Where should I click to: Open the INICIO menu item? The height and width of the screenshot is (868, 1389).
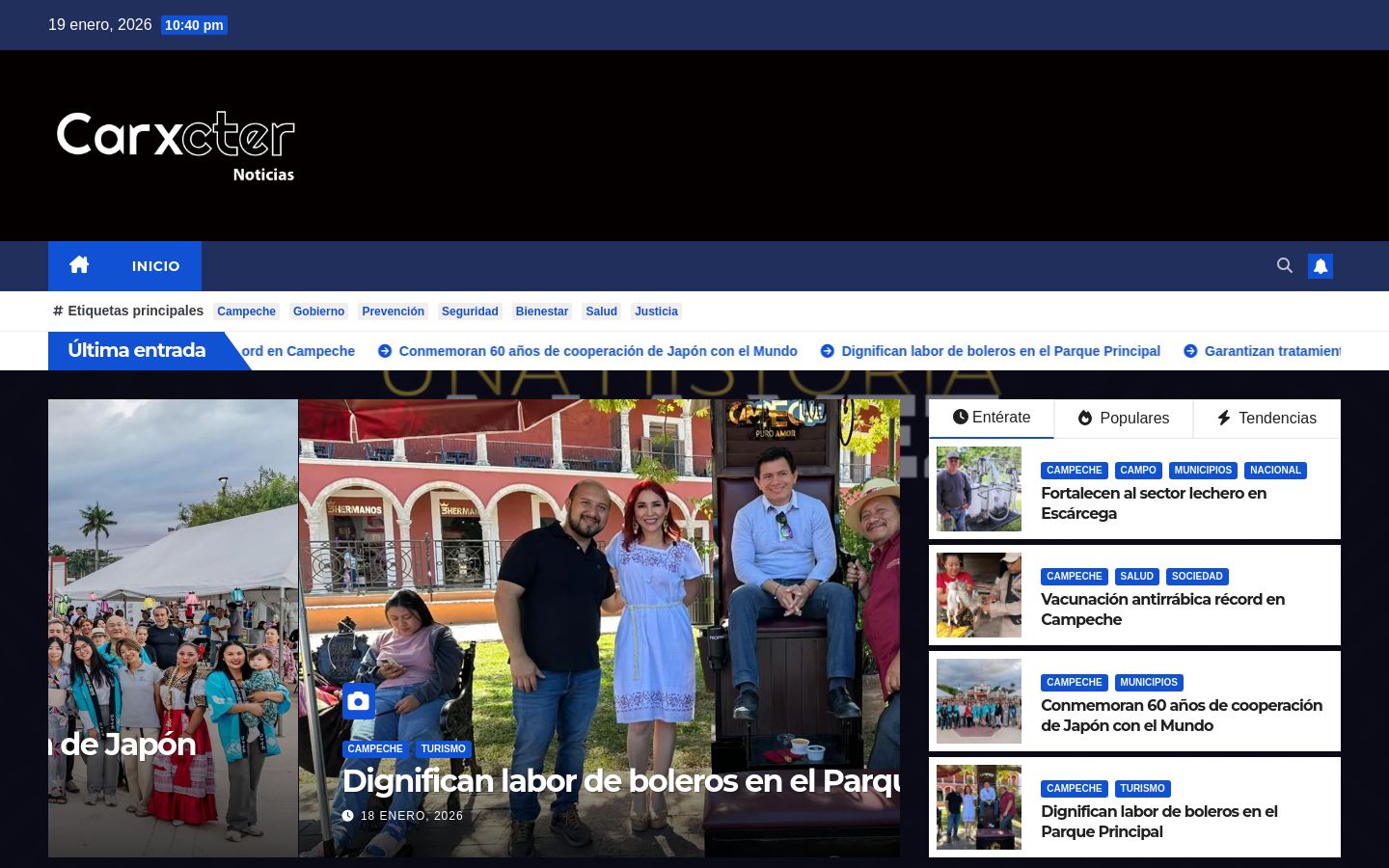[x=155, y=266]
